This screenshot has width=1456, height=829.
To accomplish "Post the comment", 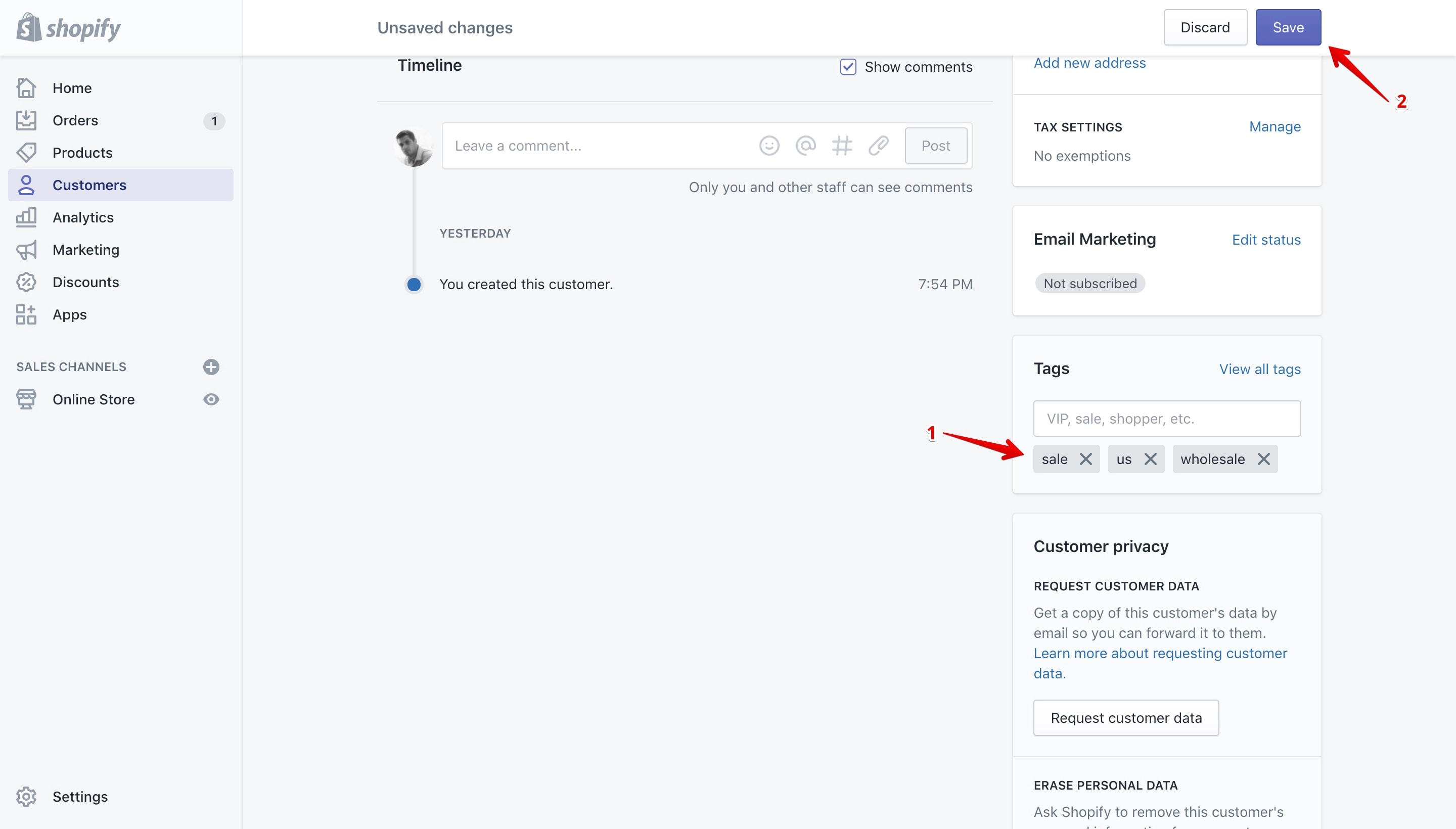I will [936, 146].
